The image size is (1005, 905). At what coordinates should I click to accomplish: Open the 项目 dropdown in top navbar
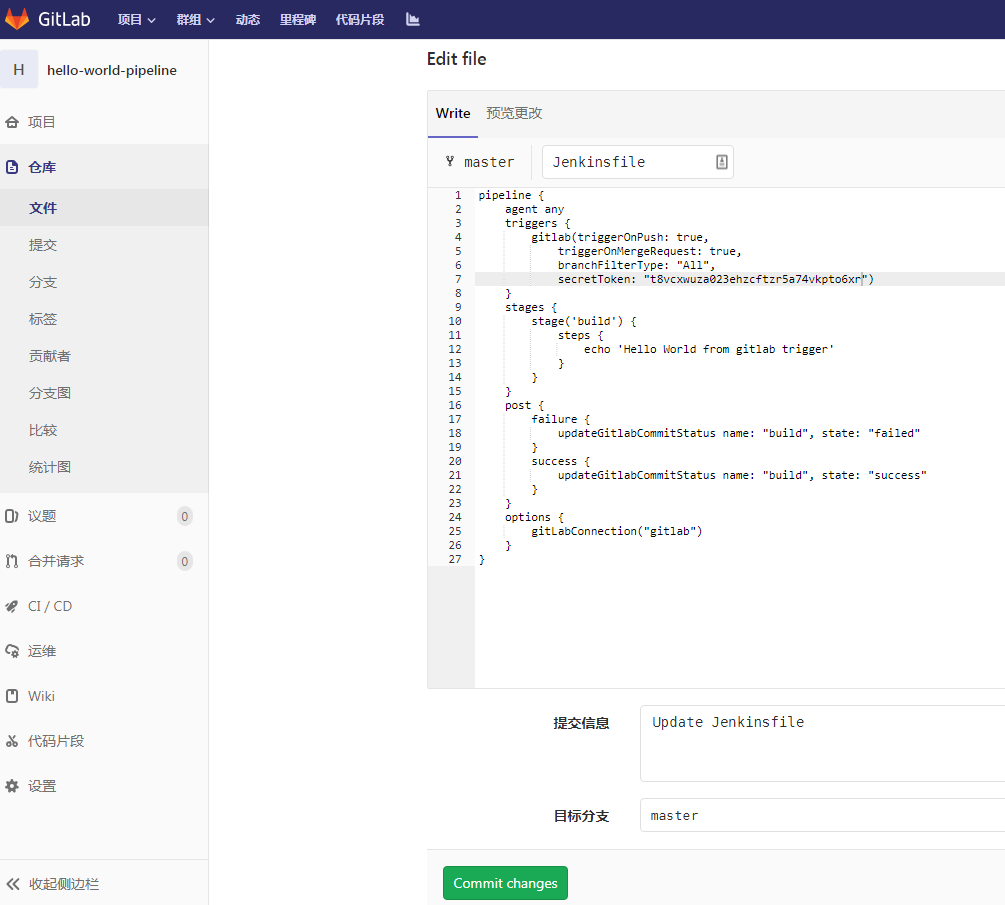[137, 20]
